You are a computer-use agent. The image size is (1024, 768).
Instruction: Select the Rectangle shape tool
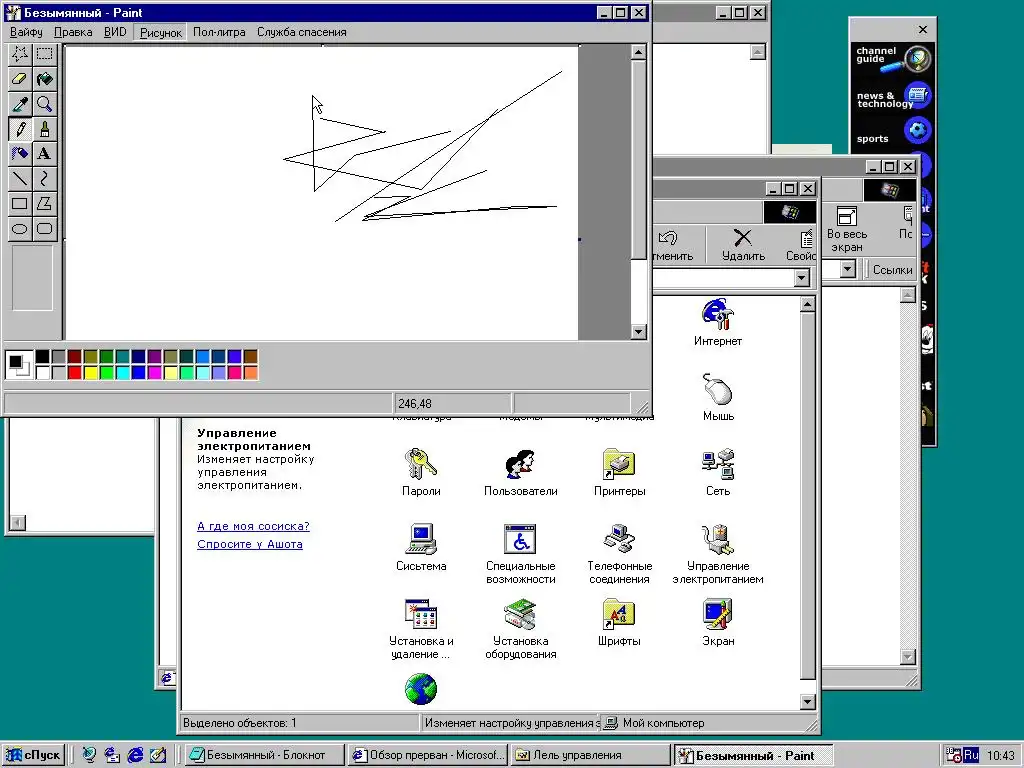click(20, 203)
